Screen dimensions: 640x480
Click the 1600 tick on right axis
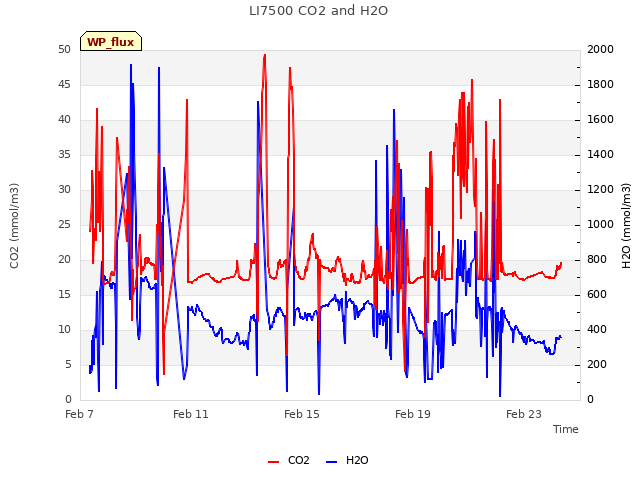[x=600, y=120]
